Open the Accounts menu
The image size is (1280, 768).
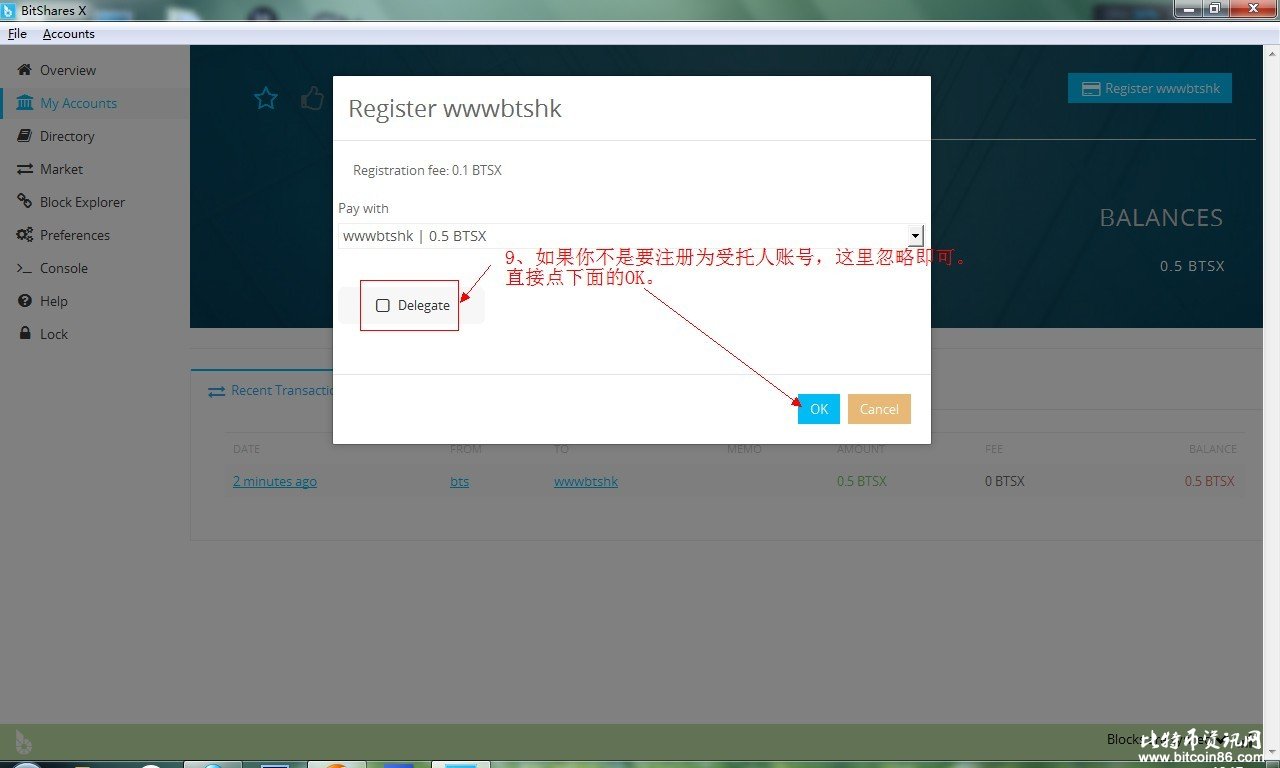point(69,34)
